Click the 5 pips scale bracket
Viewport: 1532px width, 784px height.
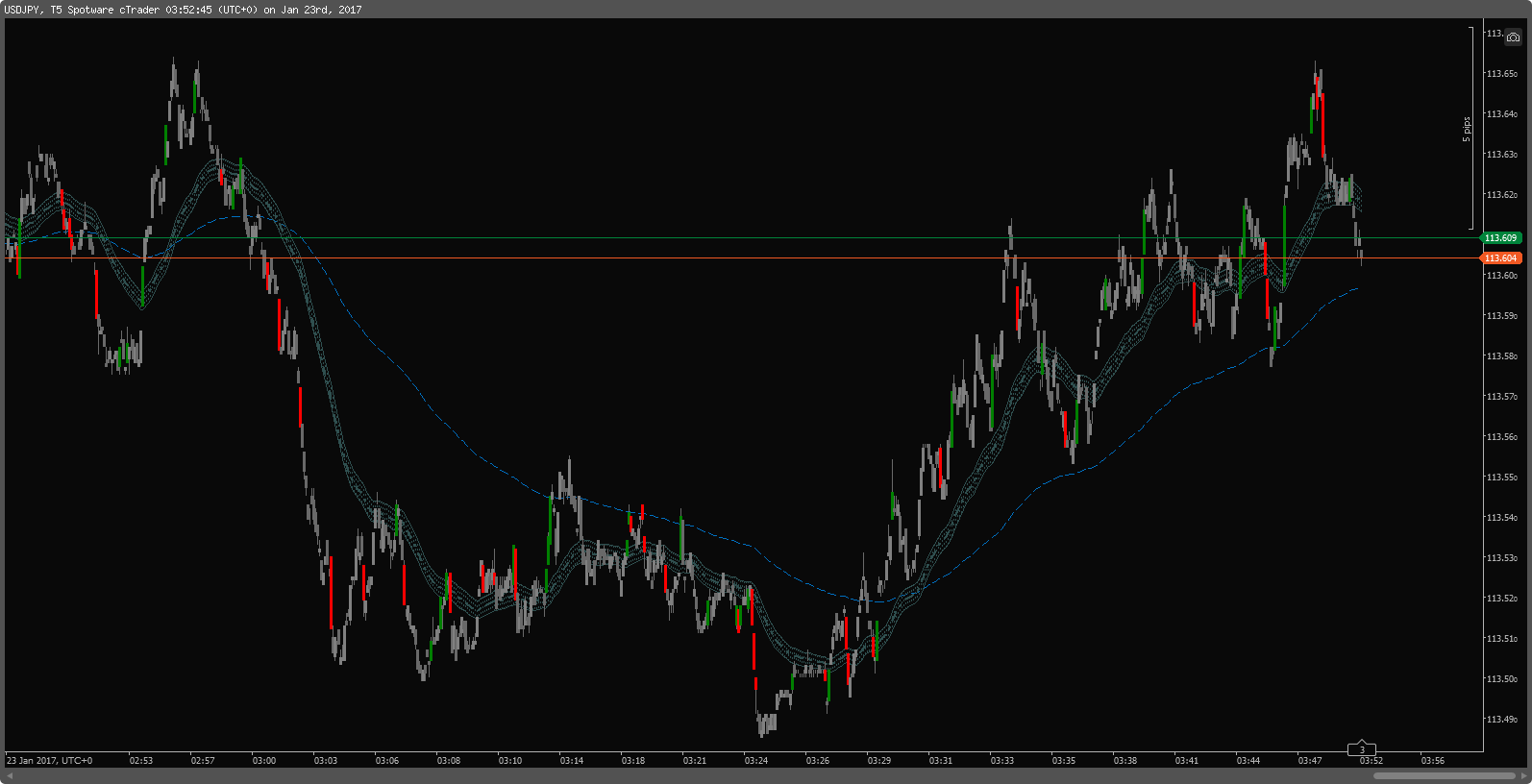1470,129
